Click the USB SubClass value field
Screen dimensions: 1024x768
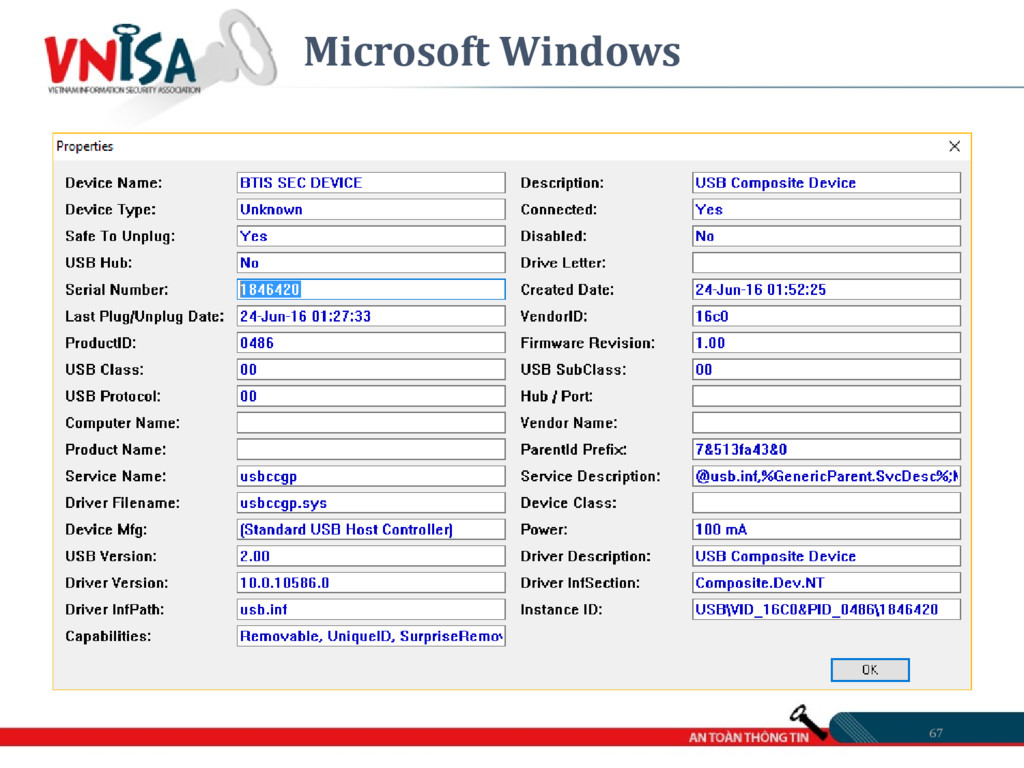coord(826,370)
